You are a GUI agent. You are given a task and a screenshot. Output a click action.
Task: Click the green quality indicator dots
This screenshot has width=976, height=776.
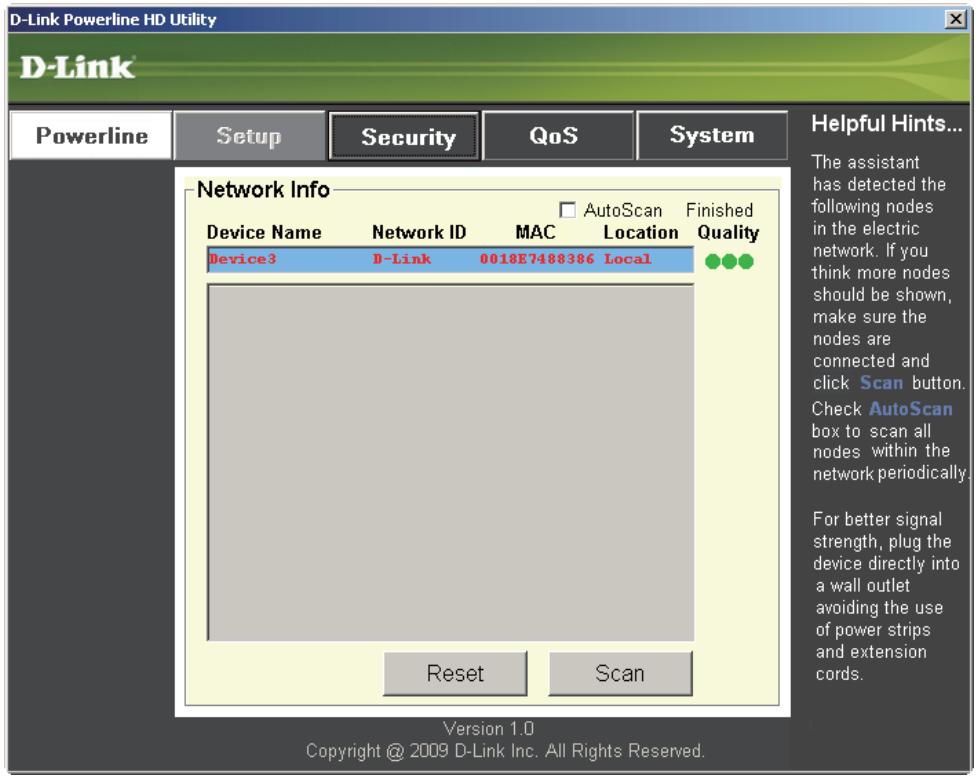tap(729, 261)
